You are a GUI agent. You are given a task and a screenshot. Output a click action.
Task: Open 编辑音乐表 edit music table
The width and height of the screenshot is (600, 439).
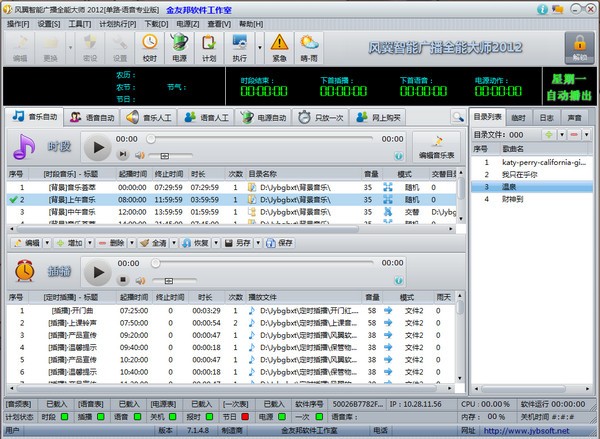point(436,147)
